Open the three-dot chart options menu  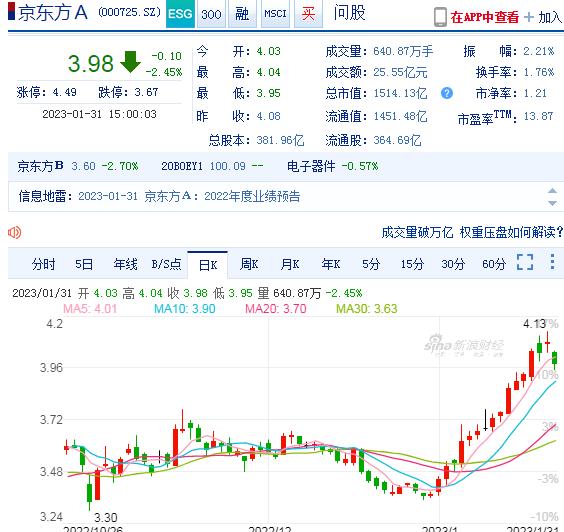click(x=552, y=262)
